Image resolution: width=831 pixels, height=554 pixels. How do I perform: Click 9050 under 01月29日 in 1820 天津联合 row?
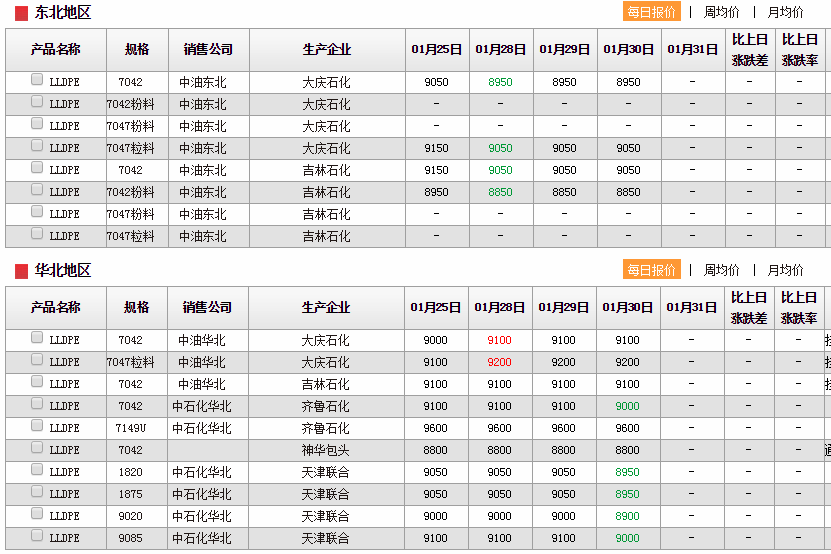(x=563, y=472)
